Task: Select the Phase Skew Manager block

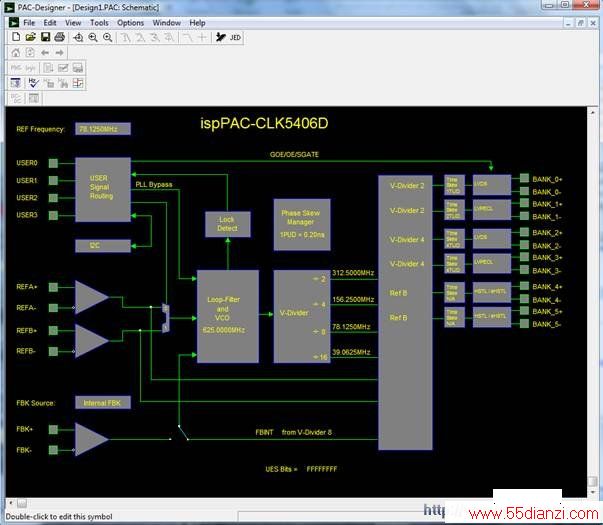Action: (x=302, y=225)
